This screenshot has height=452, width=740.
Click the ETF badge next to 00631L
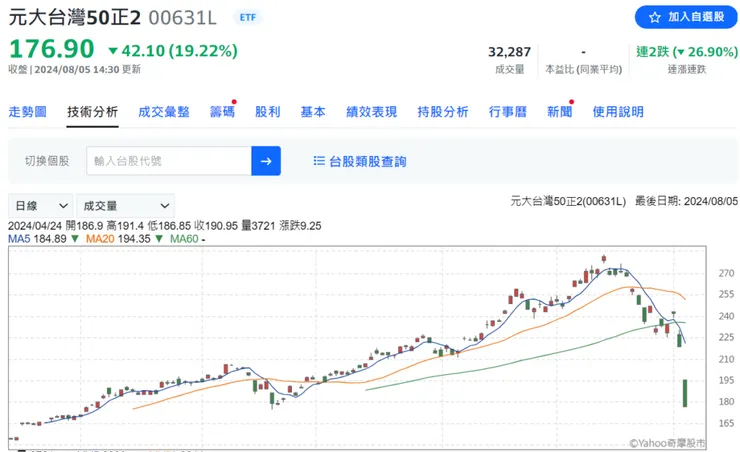[248, 17]
